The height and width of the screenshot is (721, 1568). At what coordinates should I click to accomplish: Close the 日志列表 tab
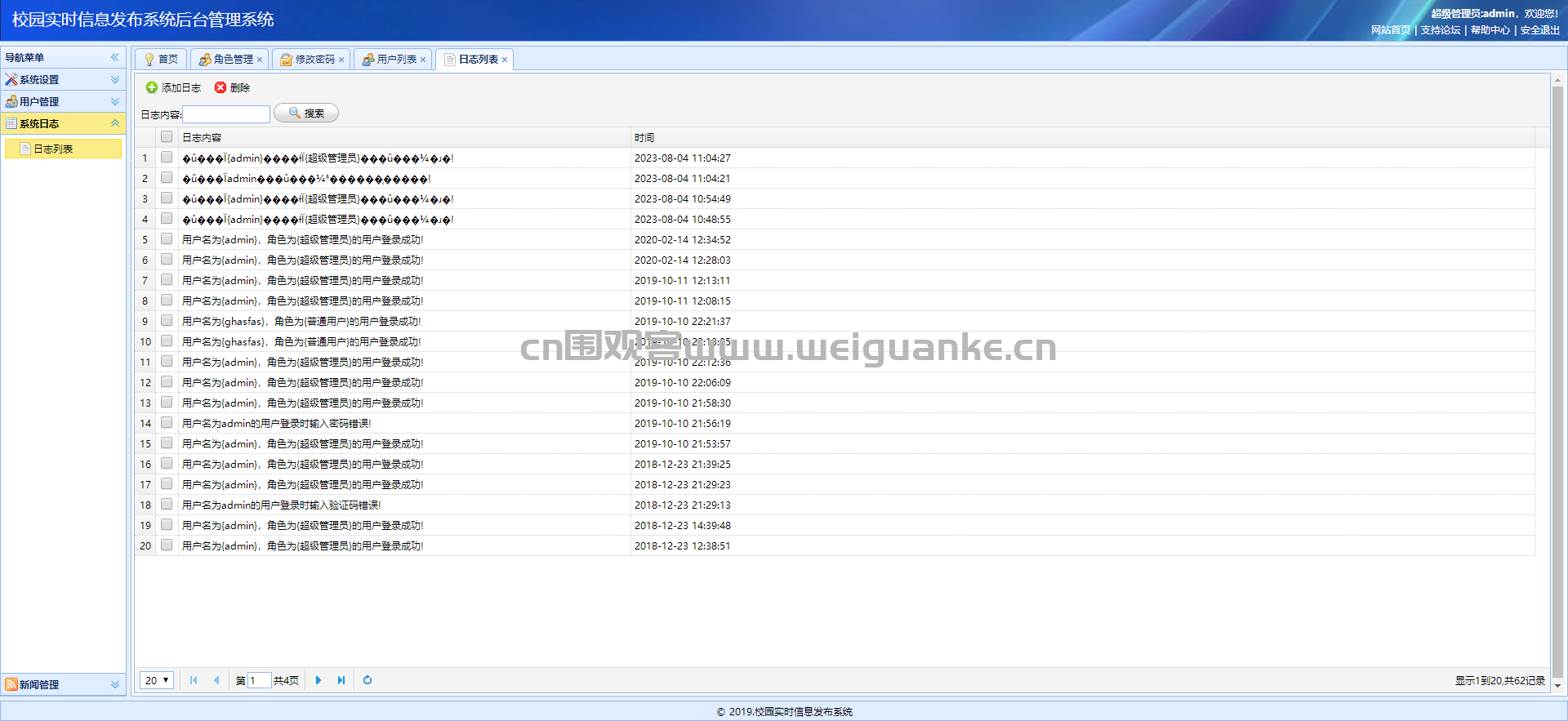pos(505,60)
